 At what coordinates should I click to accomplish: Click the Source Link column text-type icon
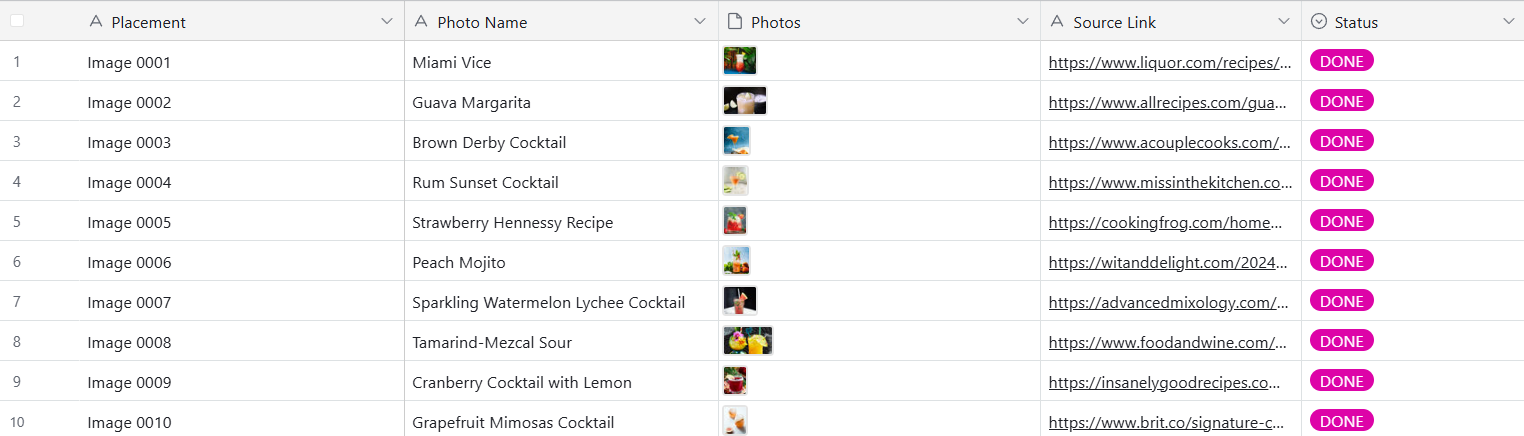point(1057,22)
